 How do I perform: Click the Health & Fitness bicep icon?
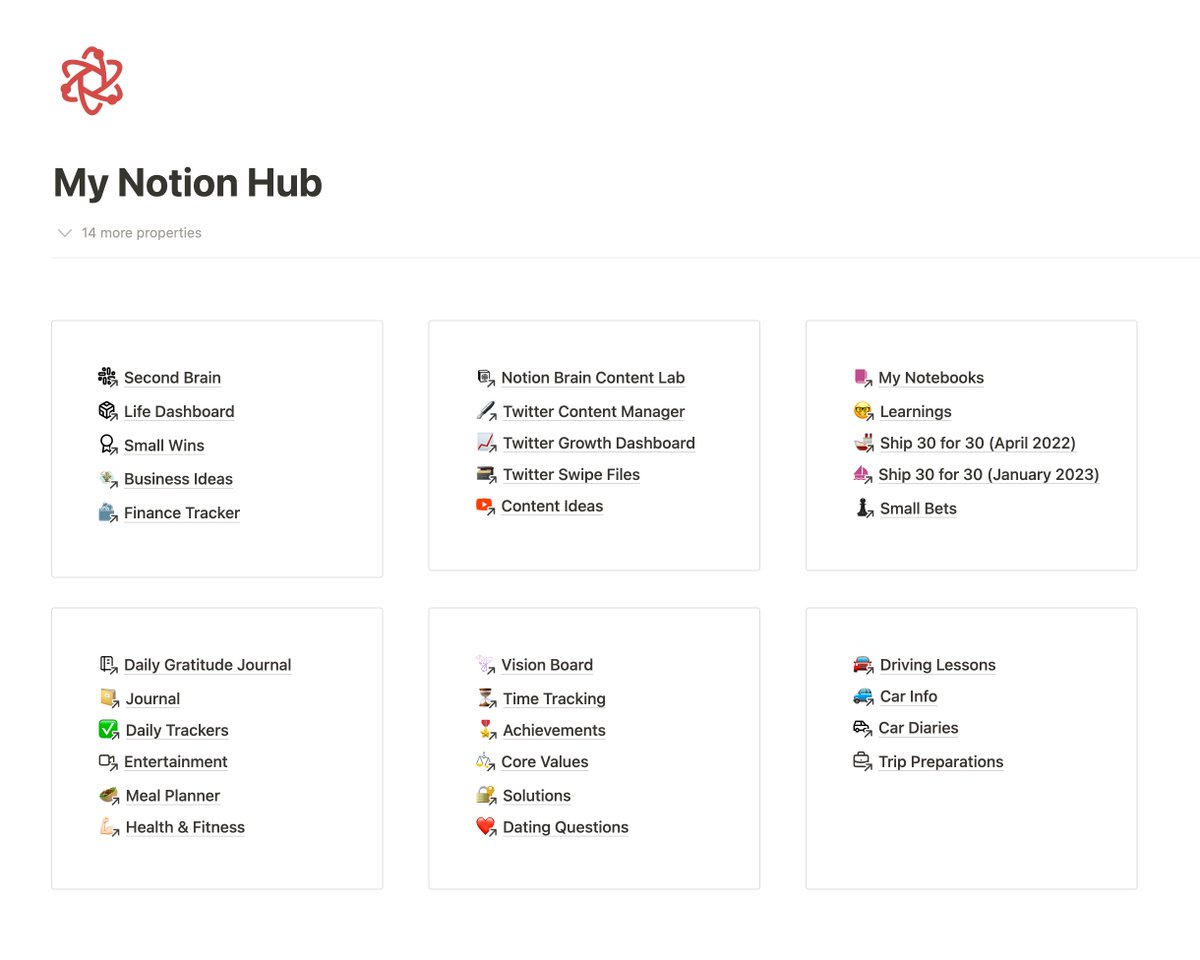[x=108, y=826]
